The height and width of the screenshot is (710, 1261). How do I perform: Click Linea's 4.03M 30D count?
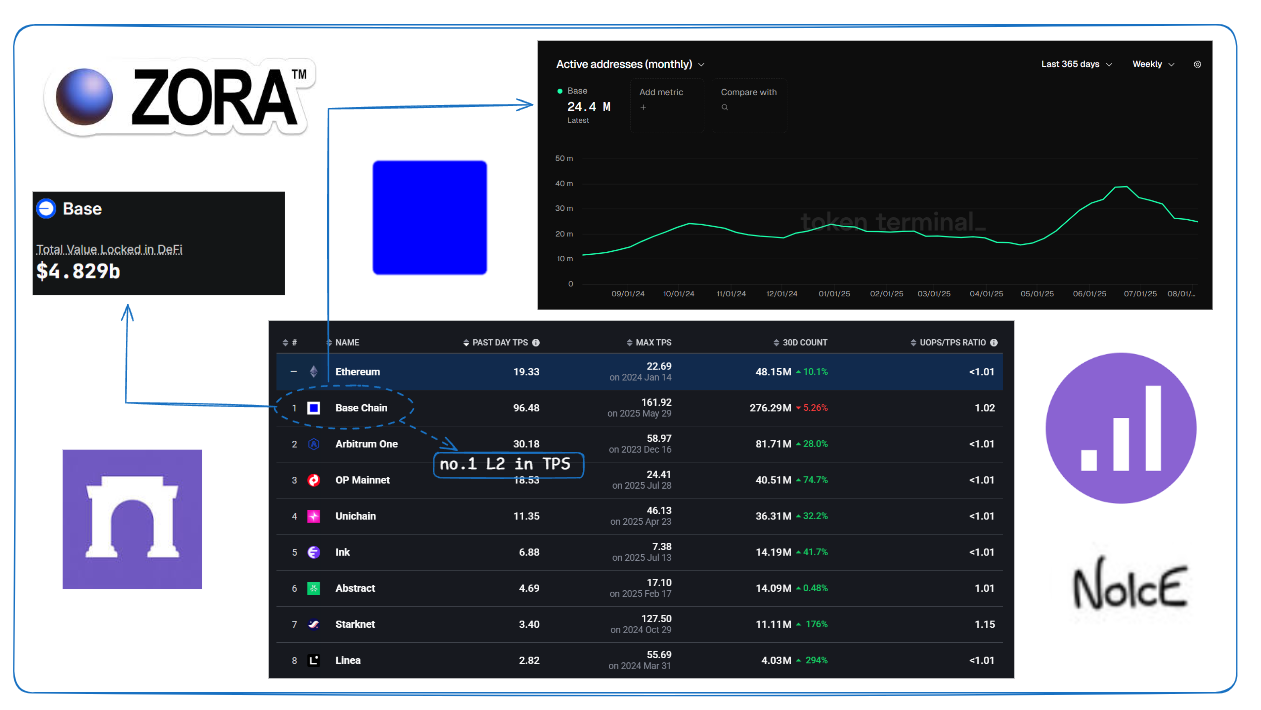click(x=776, y=660)
